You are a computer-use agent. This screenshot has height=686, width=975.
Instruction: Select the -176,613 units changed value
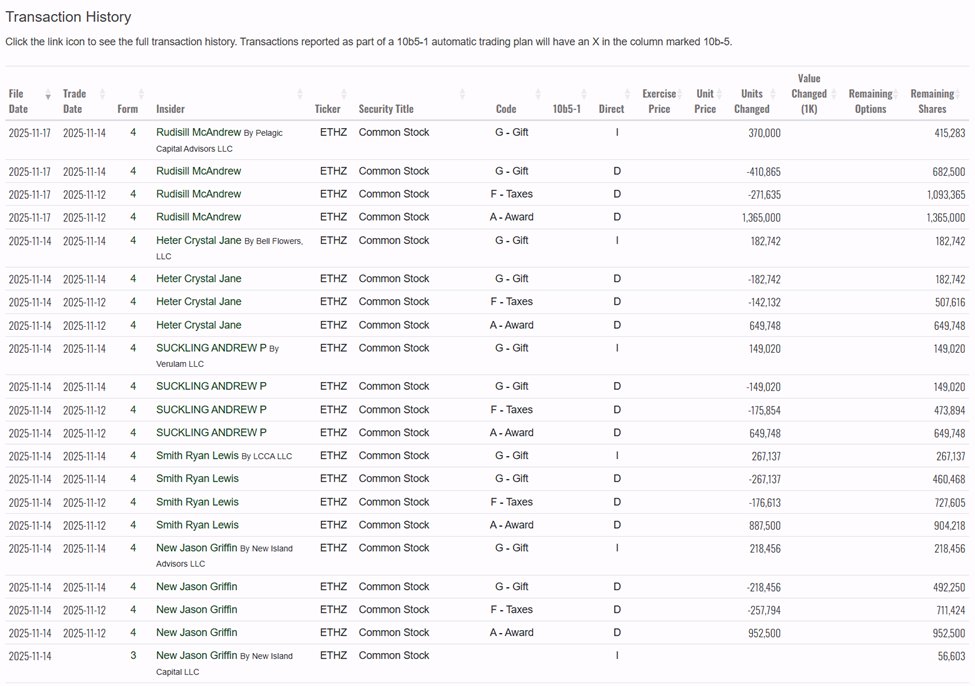coord(765,503)
